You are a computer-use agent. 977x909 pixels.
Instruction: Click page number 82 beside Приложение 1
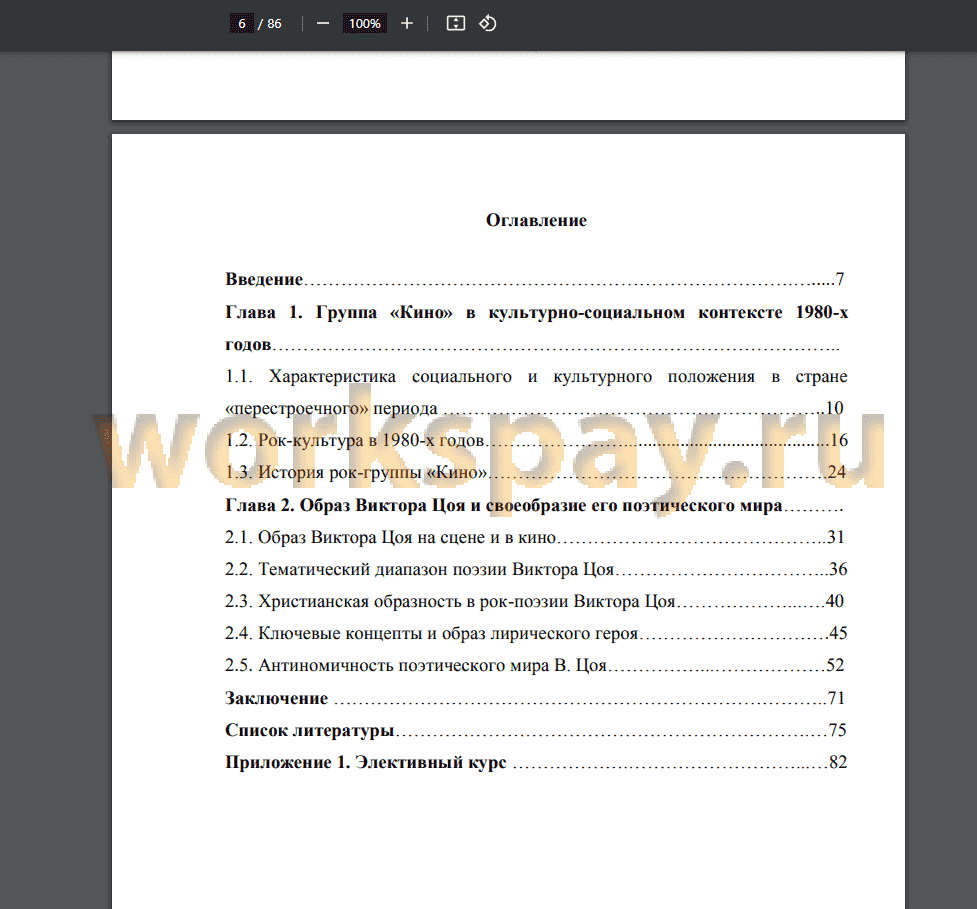pos(838,762)
